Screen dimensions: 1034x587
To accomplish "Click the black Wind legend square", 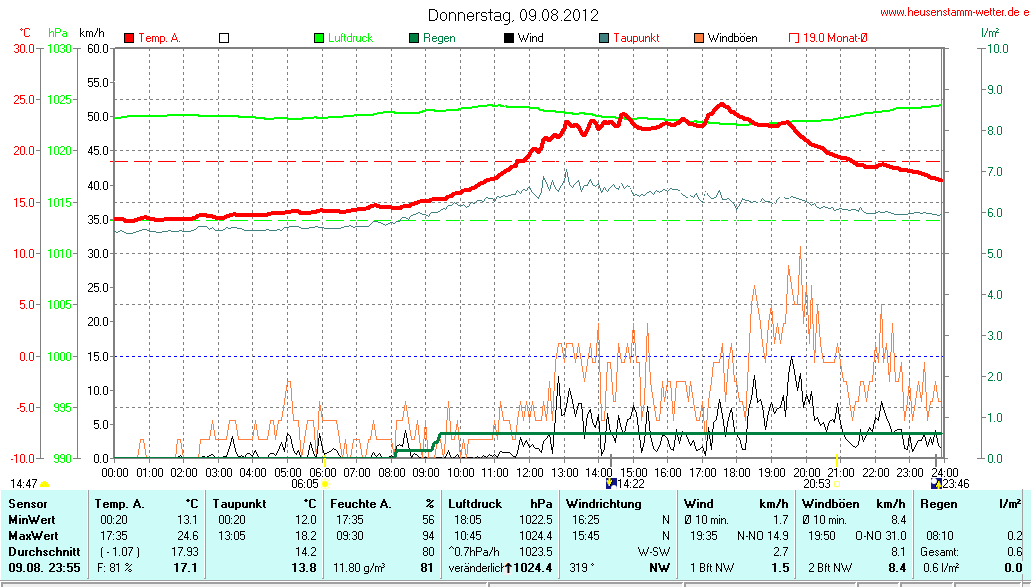I will tap(508, 38).
